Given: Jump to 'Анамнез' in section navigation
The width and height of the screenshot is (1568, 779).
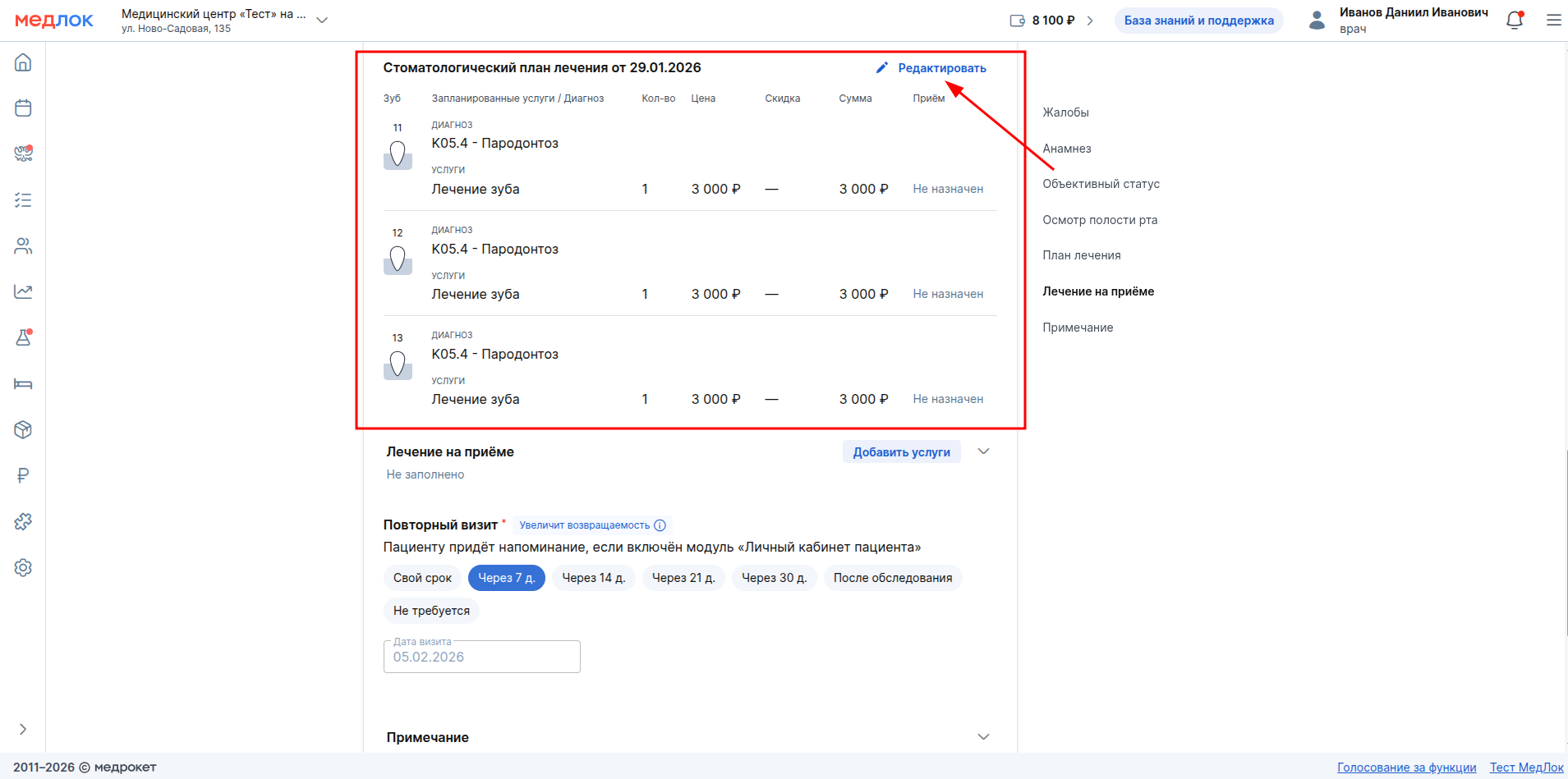Looking at the screenshot, I should 1066,149.
